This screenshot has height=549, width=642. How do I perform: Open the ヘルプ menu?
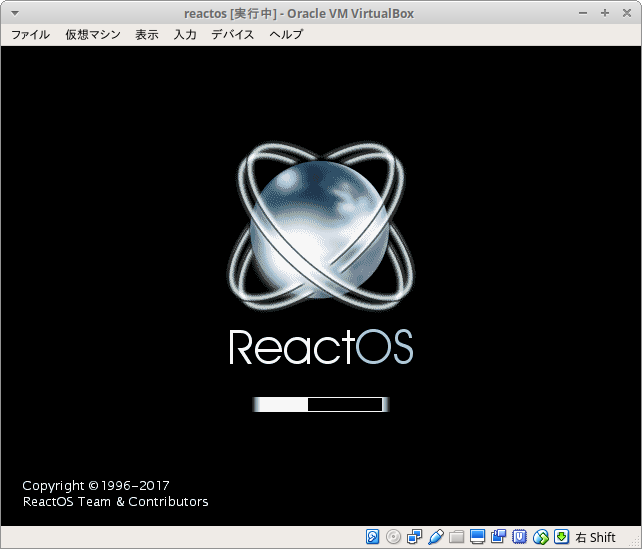286,34
